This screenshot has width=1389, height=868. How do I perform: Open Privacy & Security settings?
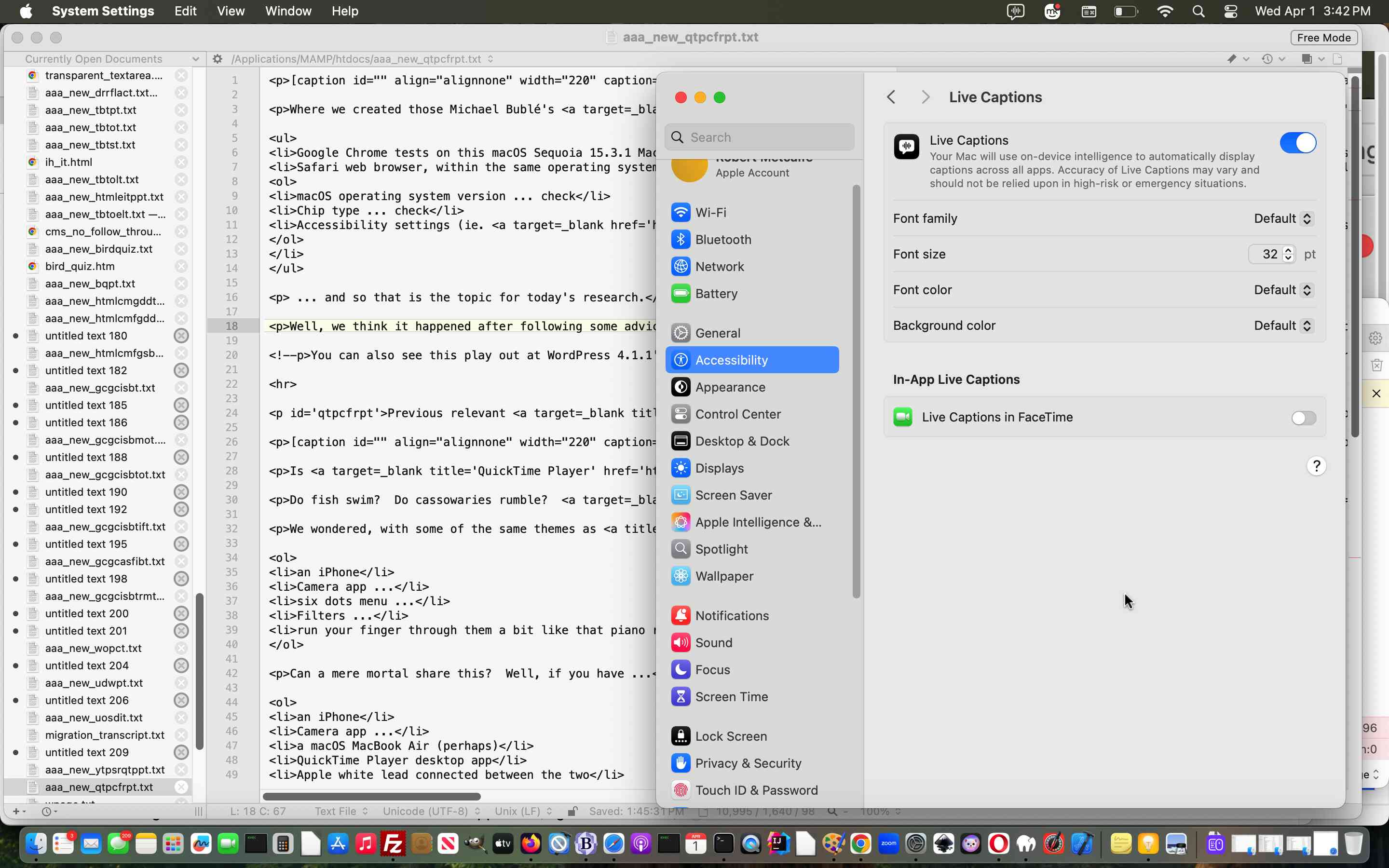pyautogui.click(x=747, y=763)
